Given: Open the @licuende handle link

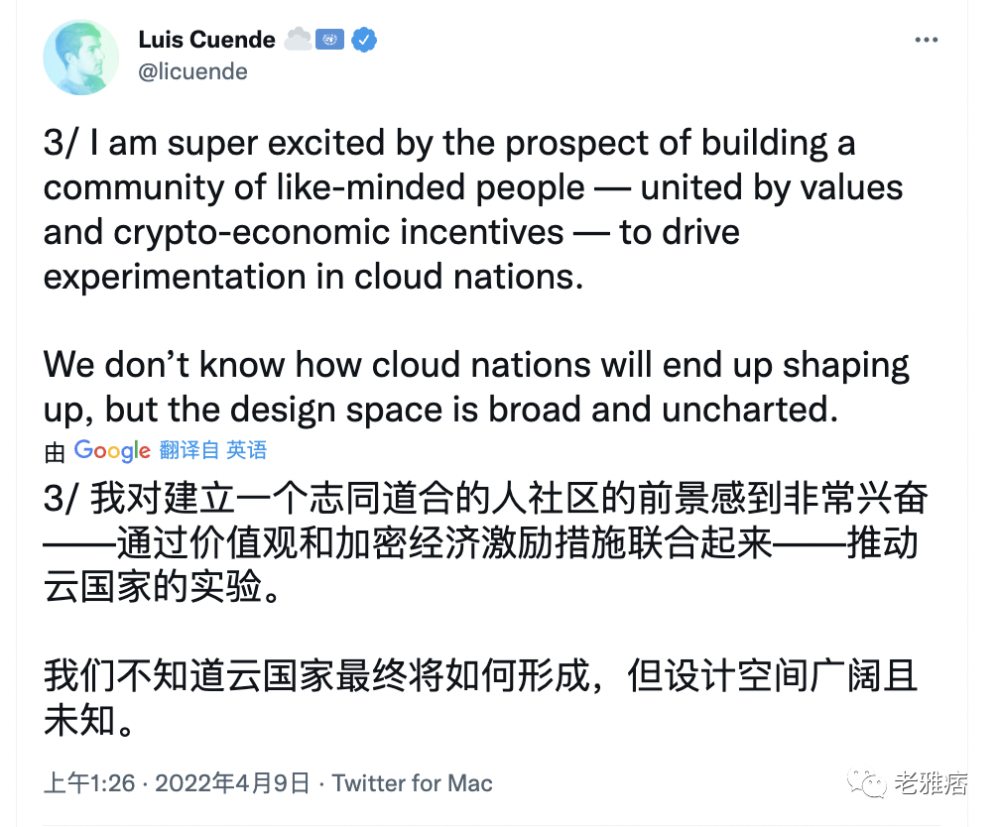Looking at the screenshot, I should [x=193, y=72].
